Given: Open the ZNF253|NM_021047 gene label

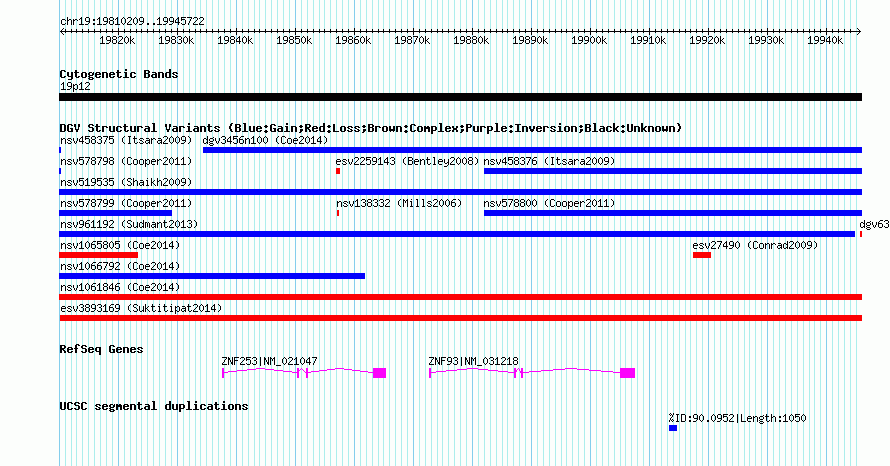Looking at the screenshot, I should pos(270,361).
